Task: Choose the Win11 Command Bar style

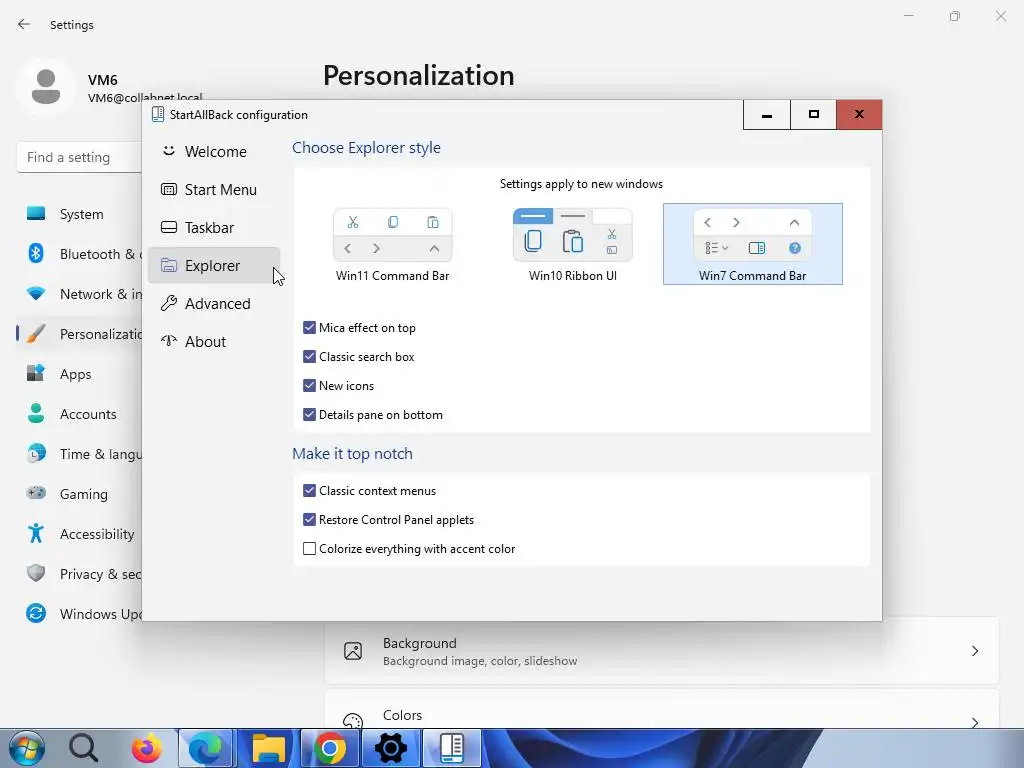Action: pyautogui.click(x=392, y=244)
